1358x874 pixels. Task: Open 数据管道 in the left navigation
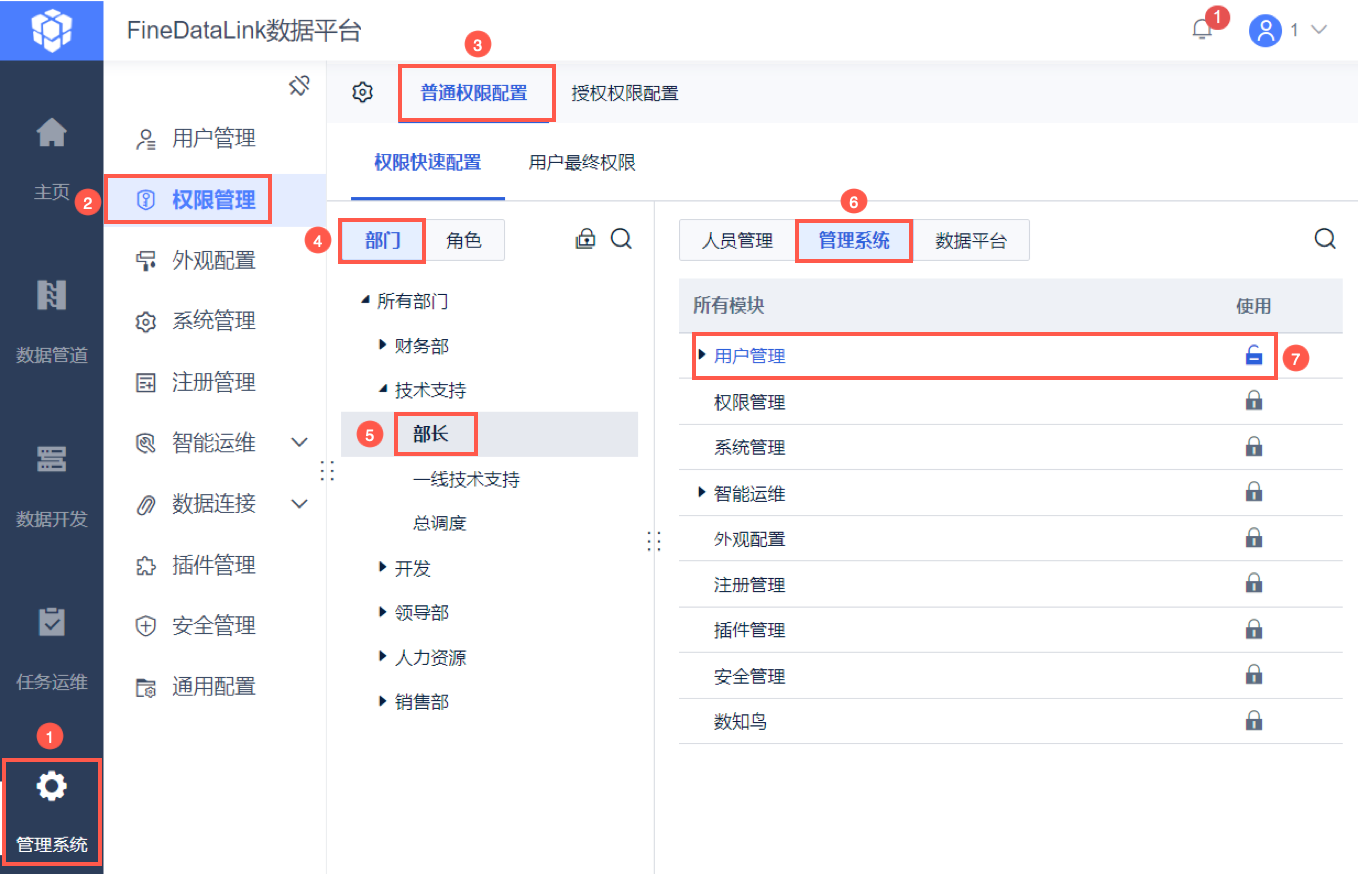pos(51,318)
